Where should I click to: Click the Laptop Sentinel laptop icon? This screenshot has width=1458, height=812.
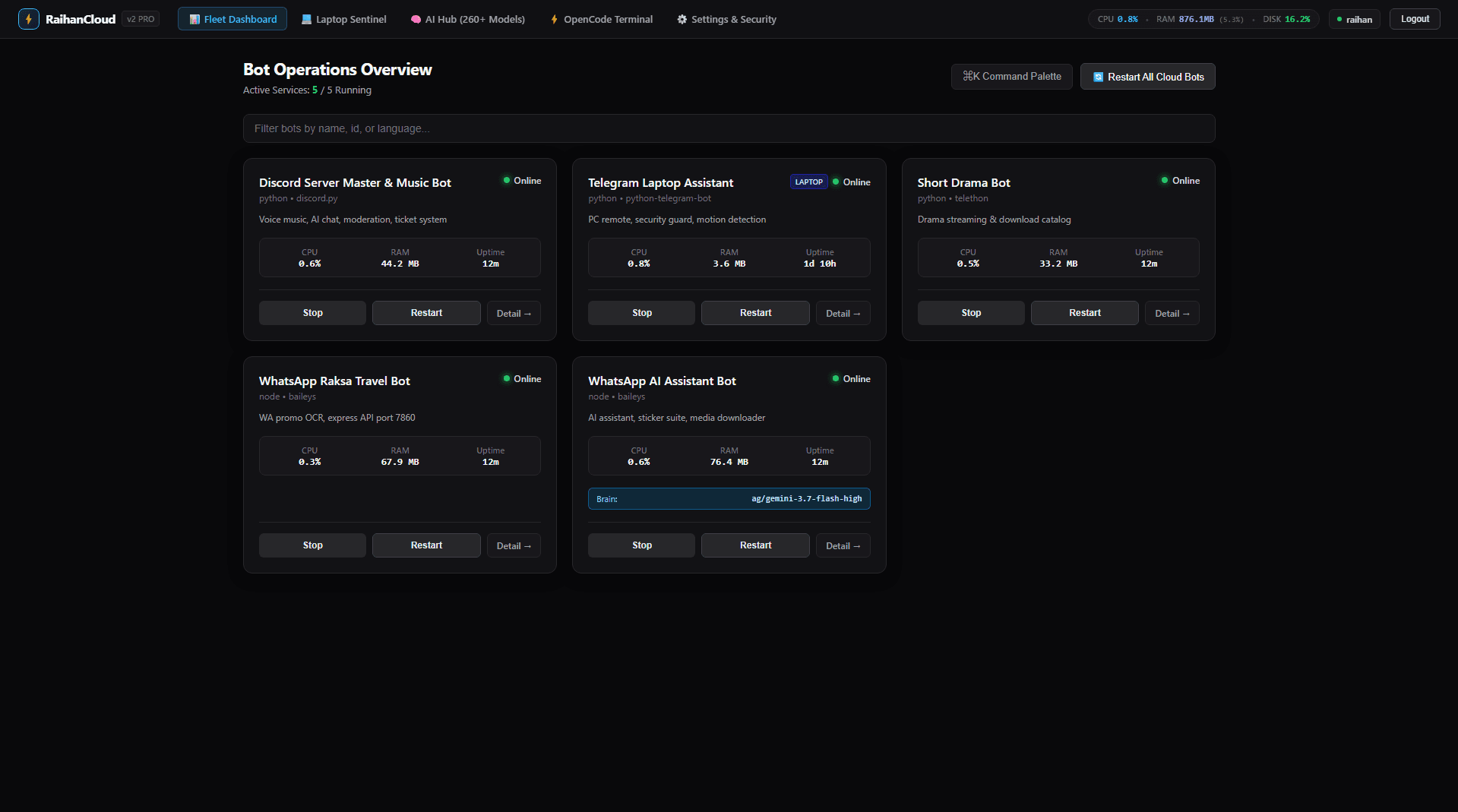306,19
